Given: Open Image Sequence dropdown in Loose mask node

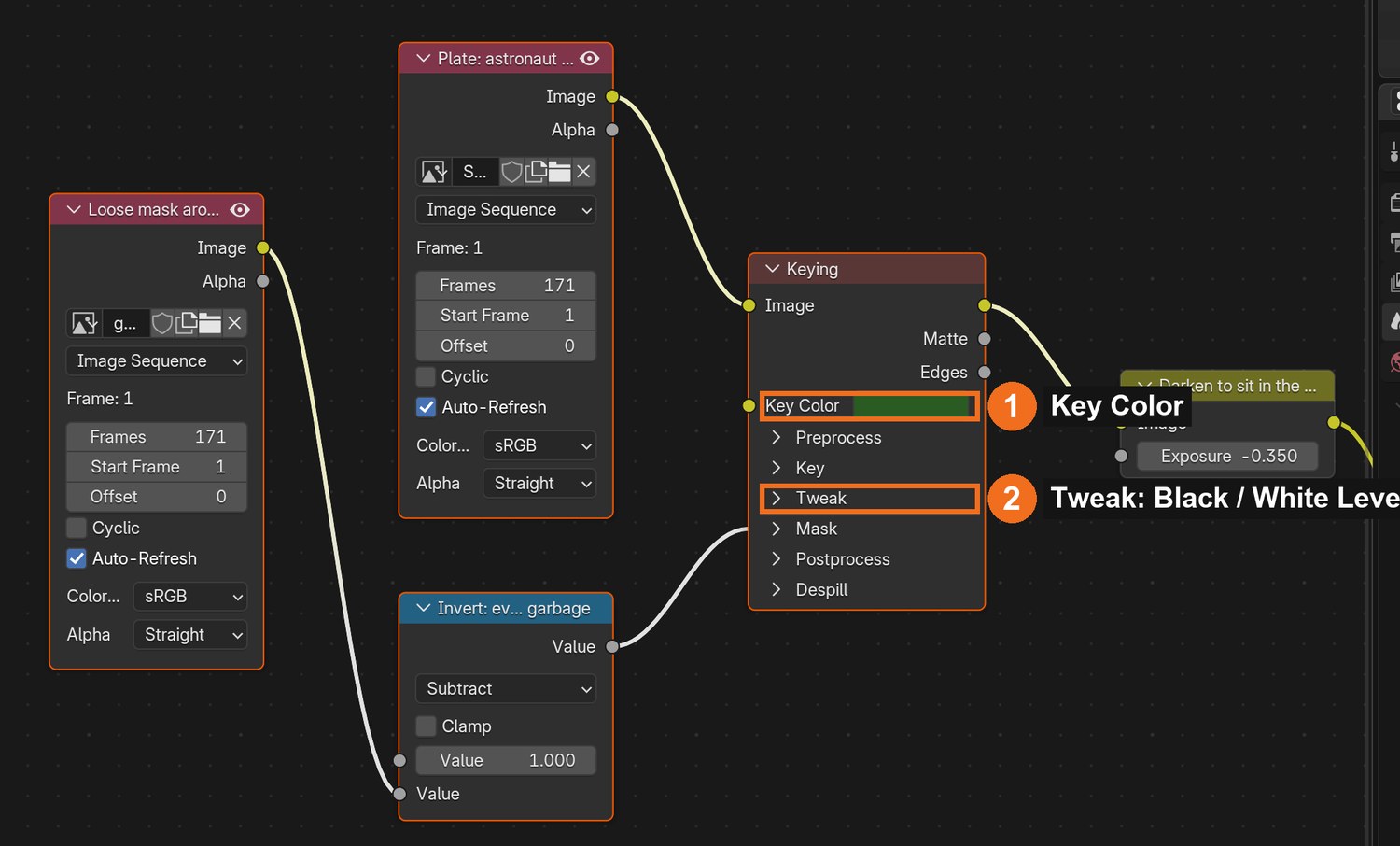Looking at the screenshot, I should point(157,361).
